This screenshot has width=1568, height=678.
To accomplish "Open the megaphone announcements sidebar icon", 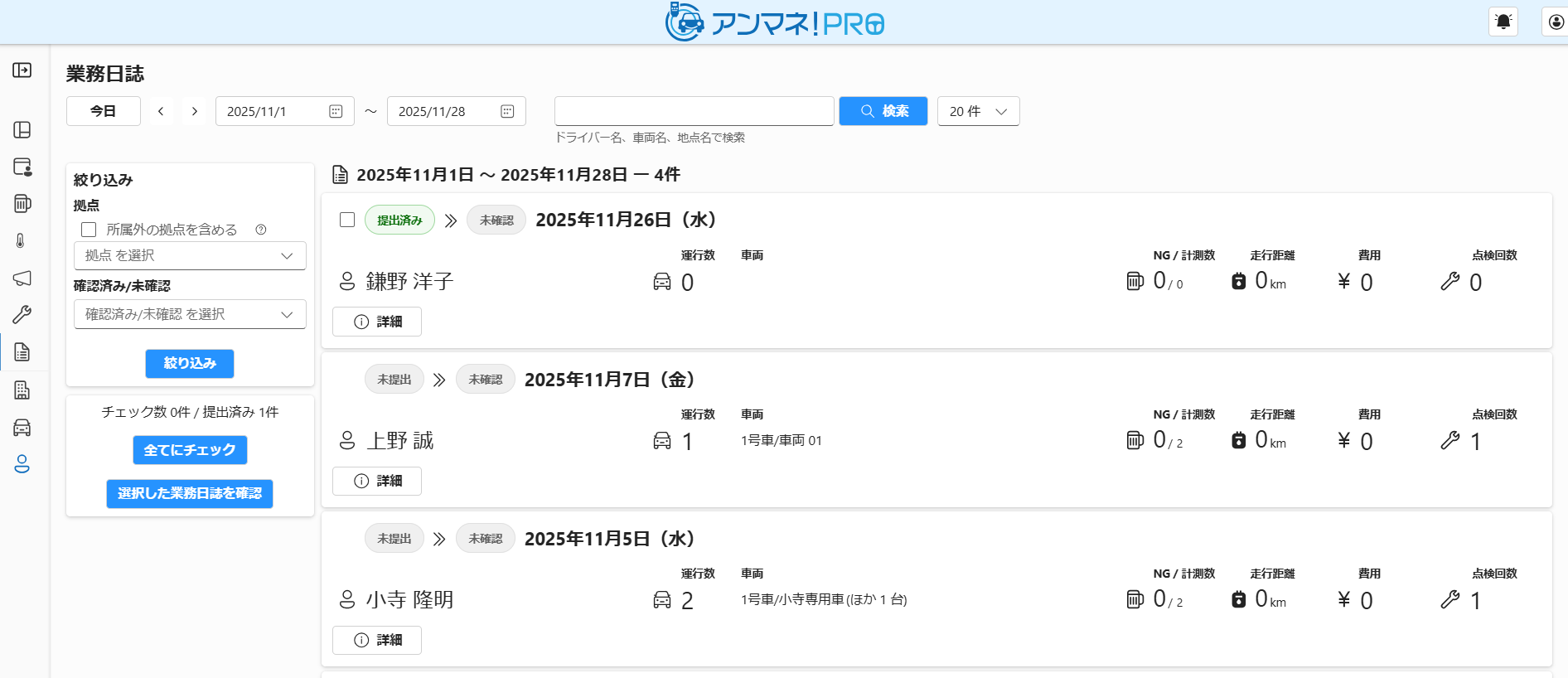I will [22, 278].
